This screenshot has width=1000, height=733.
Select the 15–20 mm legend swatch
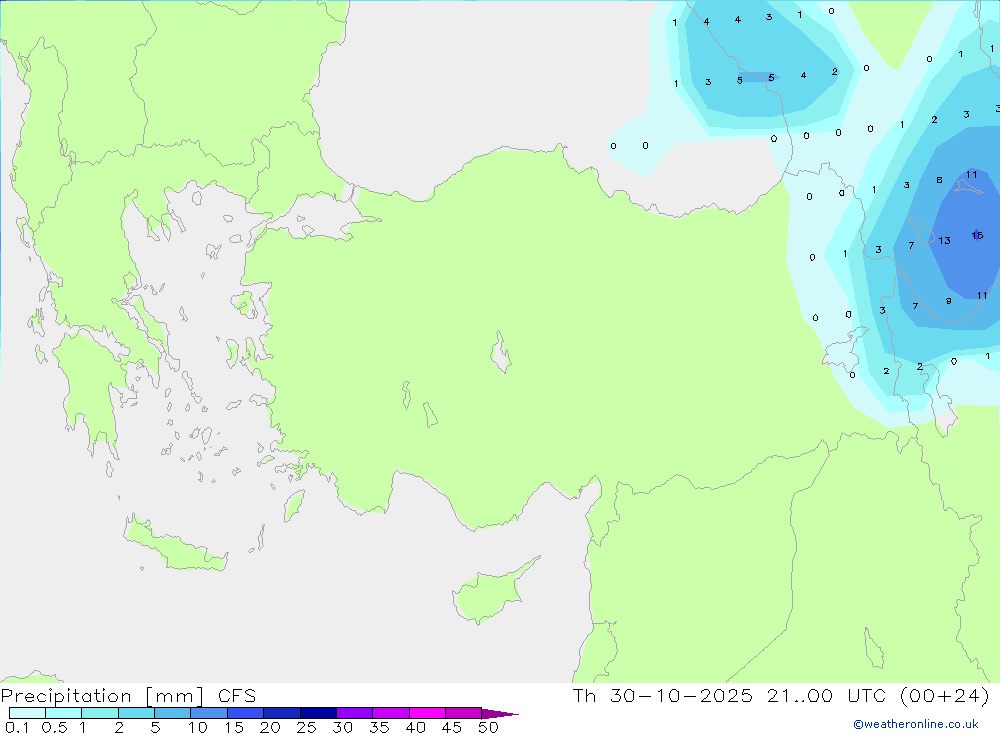coord(245,713)
